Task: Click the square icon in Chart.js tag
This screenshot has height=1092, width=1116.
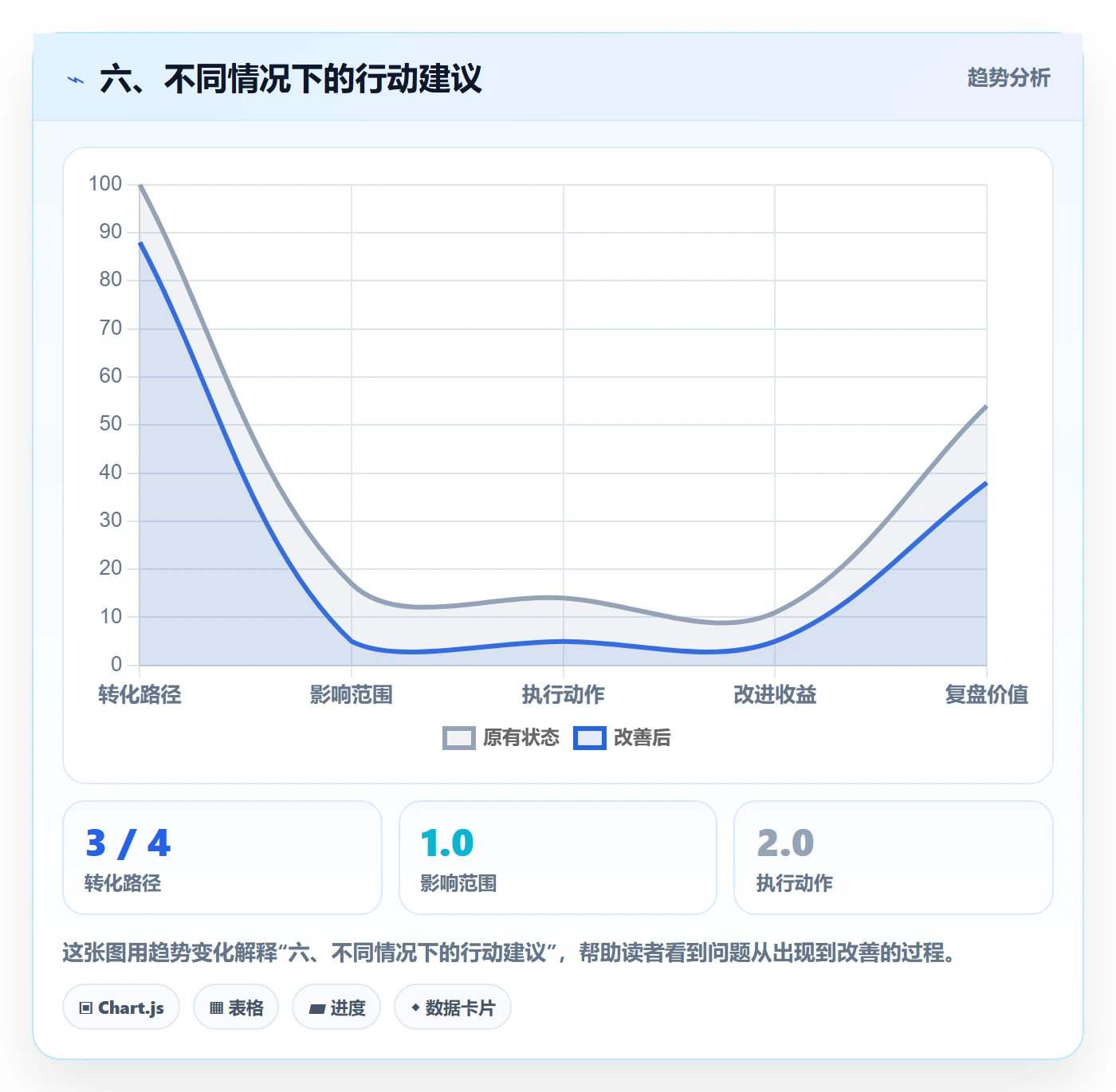Action: 86,1008
